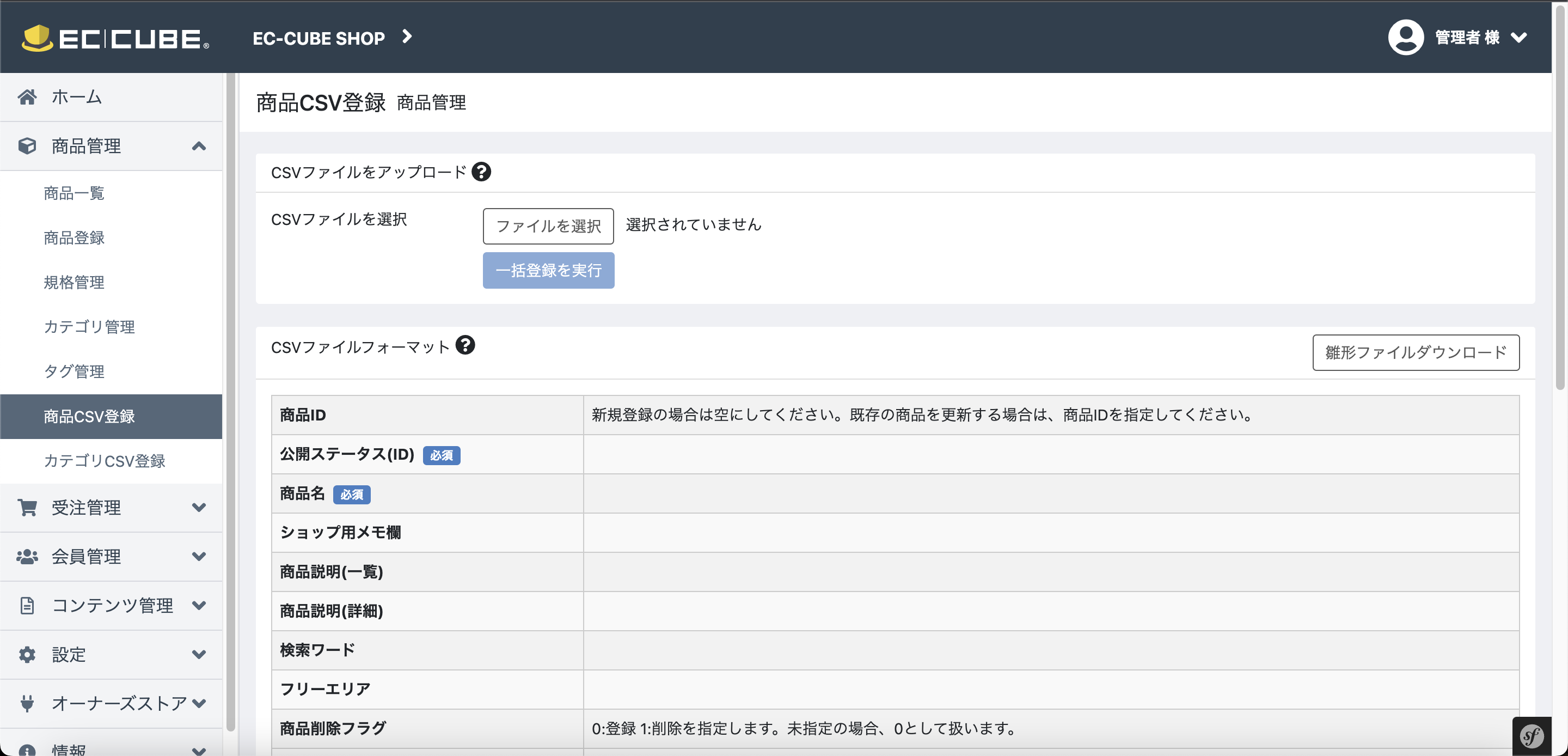Click the EC-CUBE logo

(115, 38)
